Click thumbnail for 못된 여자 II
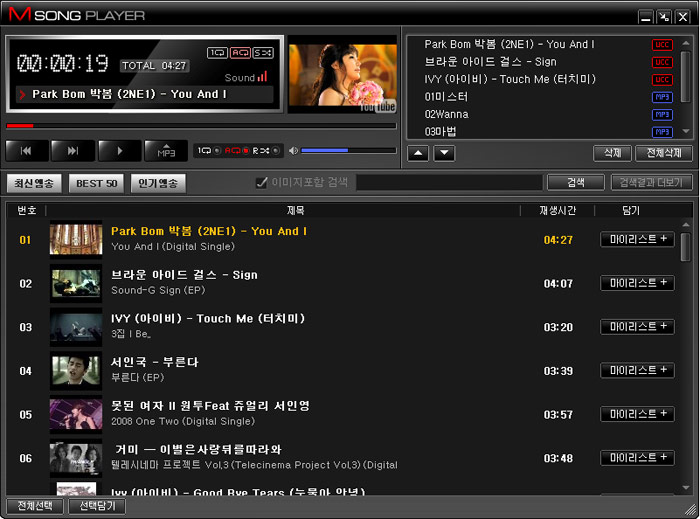 click(76, 414)
